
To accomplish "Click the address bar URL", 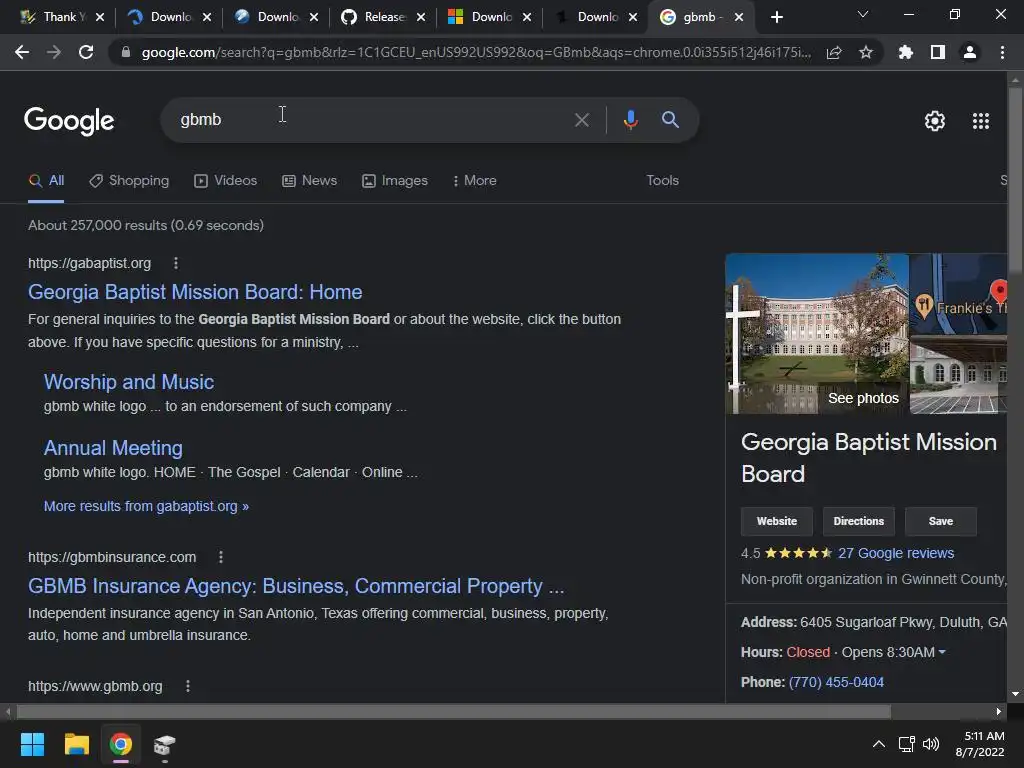I will coord(475,52).
